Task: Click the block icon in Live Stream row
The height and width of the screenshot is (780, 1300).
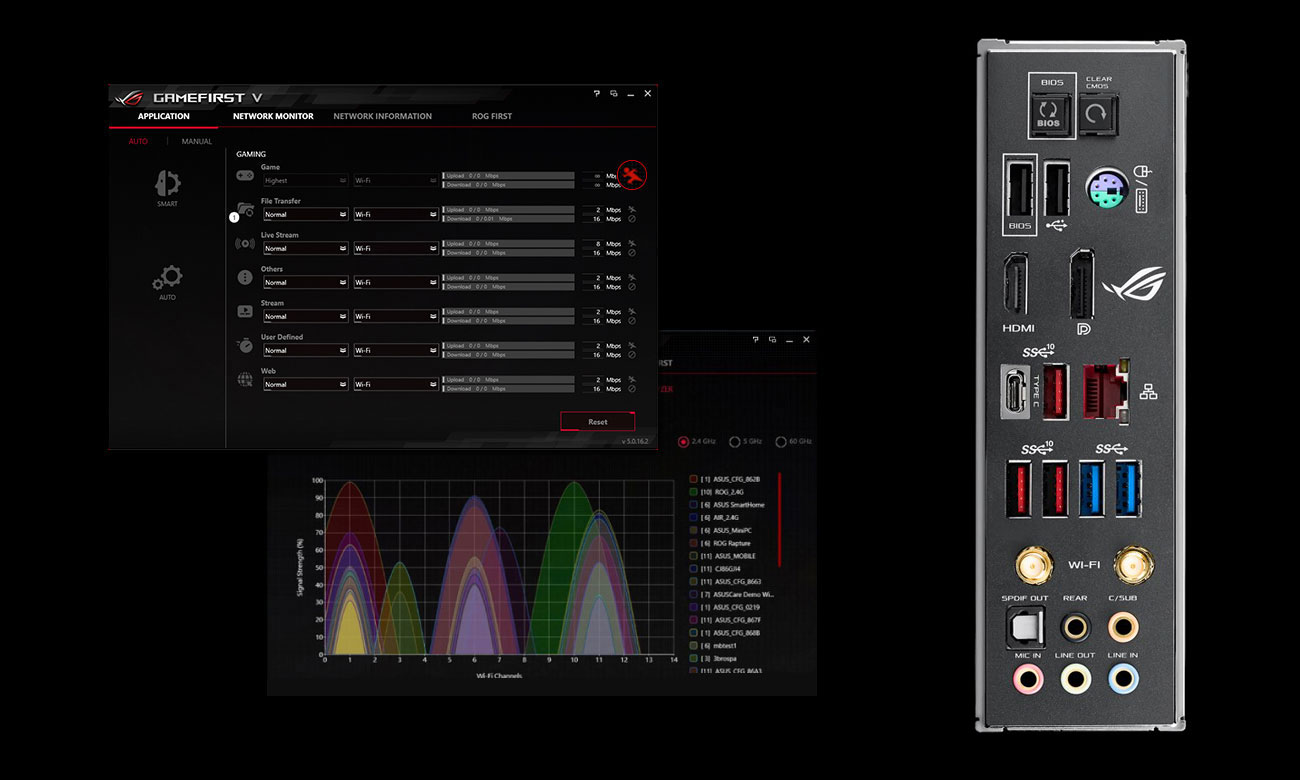Action: point(632,253)
